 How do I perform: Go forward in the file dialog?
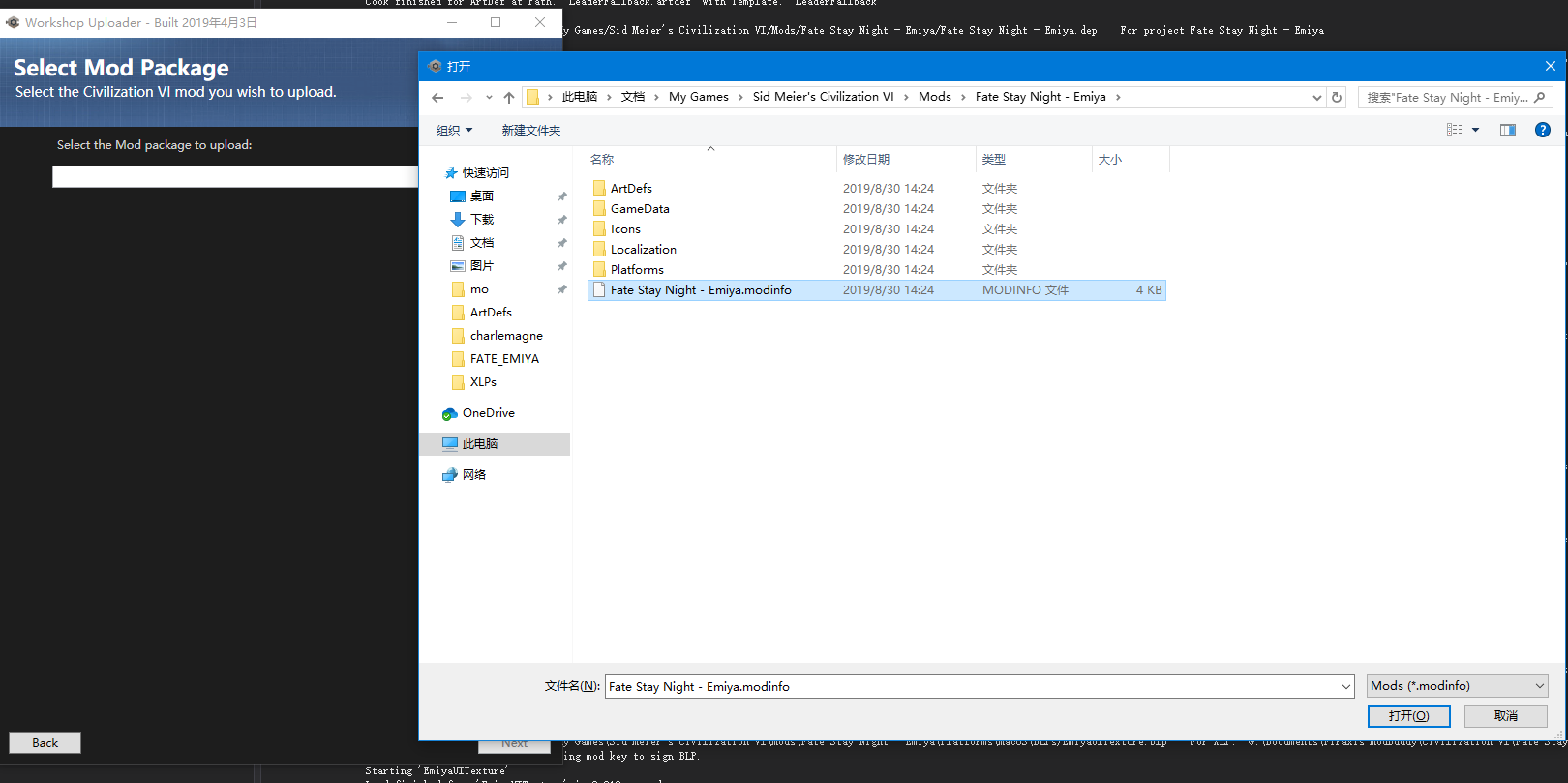click(467, 97)
